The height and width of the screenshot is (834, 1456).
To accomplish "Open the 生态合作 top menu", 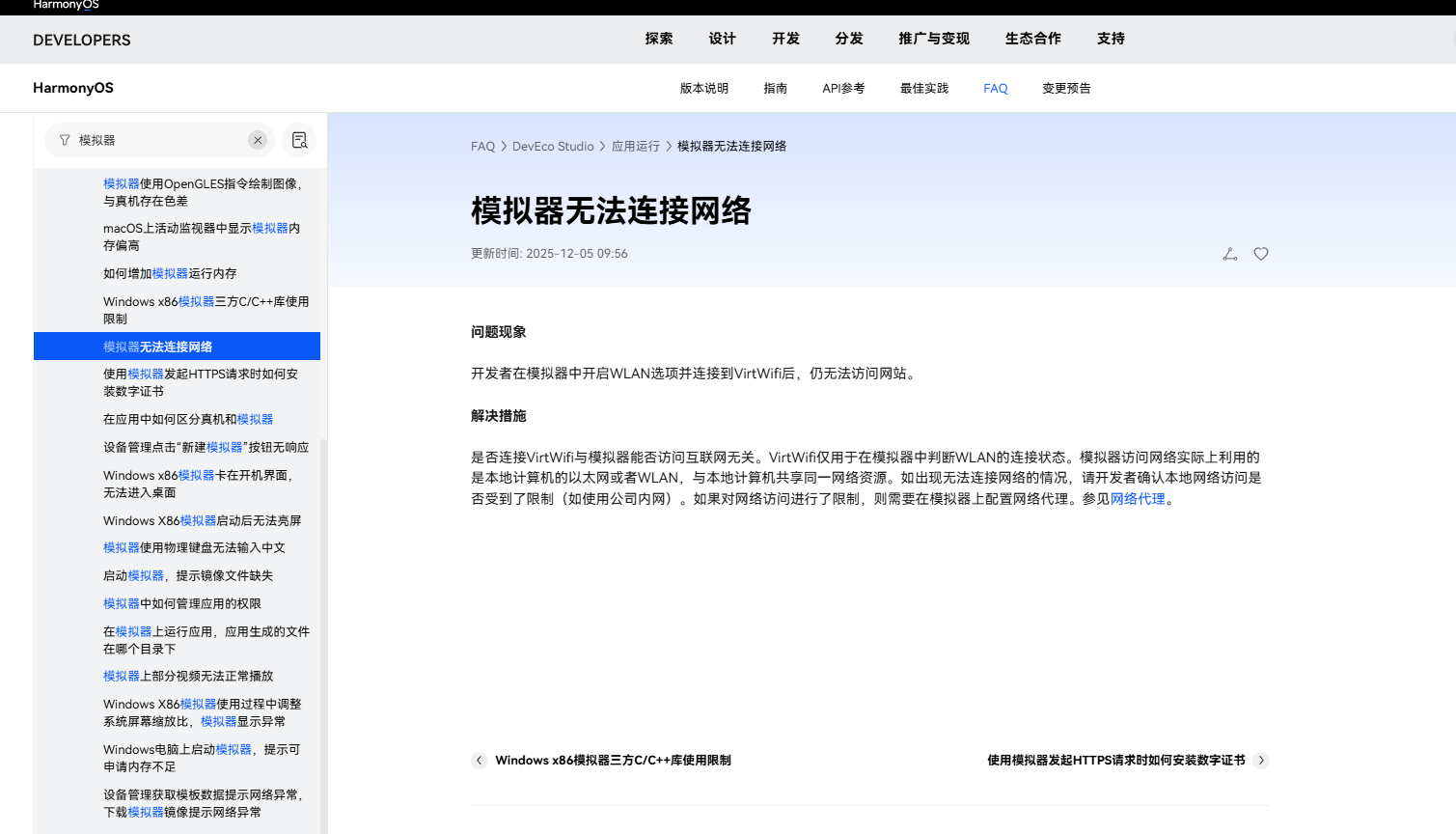I will coord(1033,39).
